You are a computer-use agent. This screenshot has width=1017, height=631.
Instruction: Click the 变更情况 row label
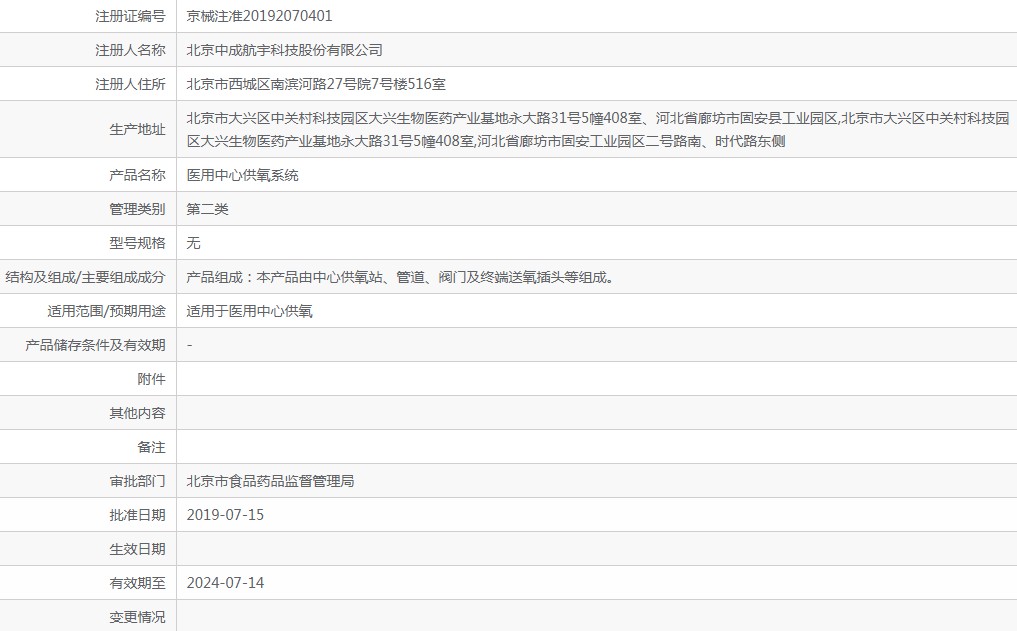coord(137,617)
